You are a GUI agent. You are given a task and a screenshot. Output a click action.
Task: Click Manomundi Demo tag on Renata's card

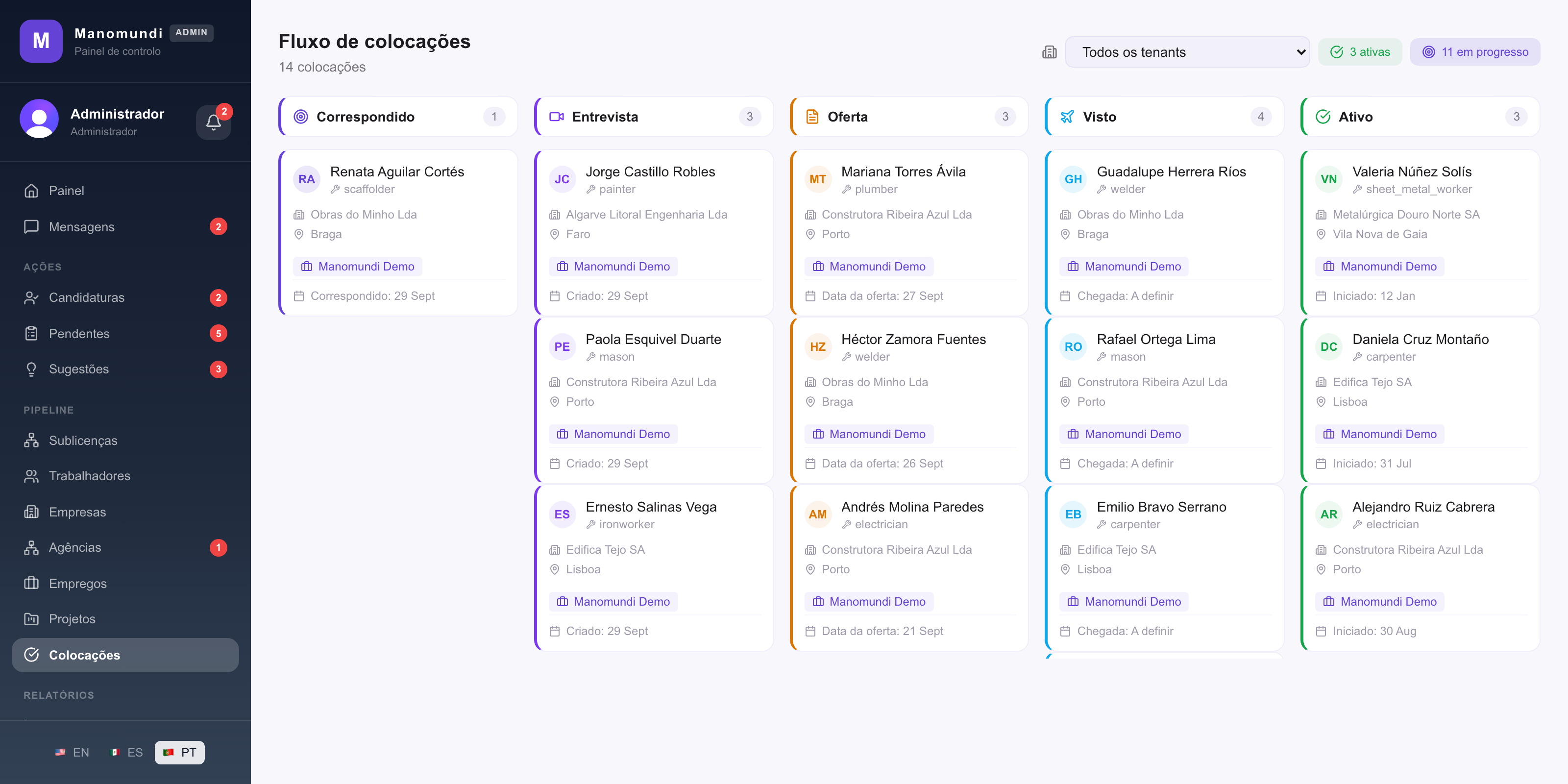click(x=358, y=267)
